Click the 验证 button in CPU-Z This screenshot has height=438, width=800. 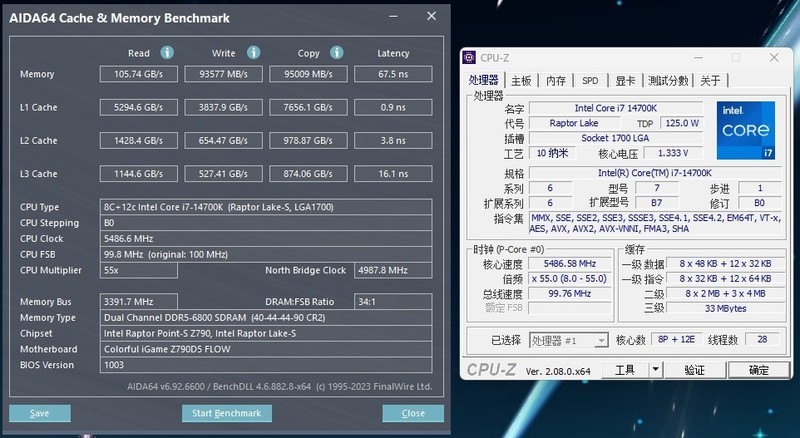(x=694, y=370)
